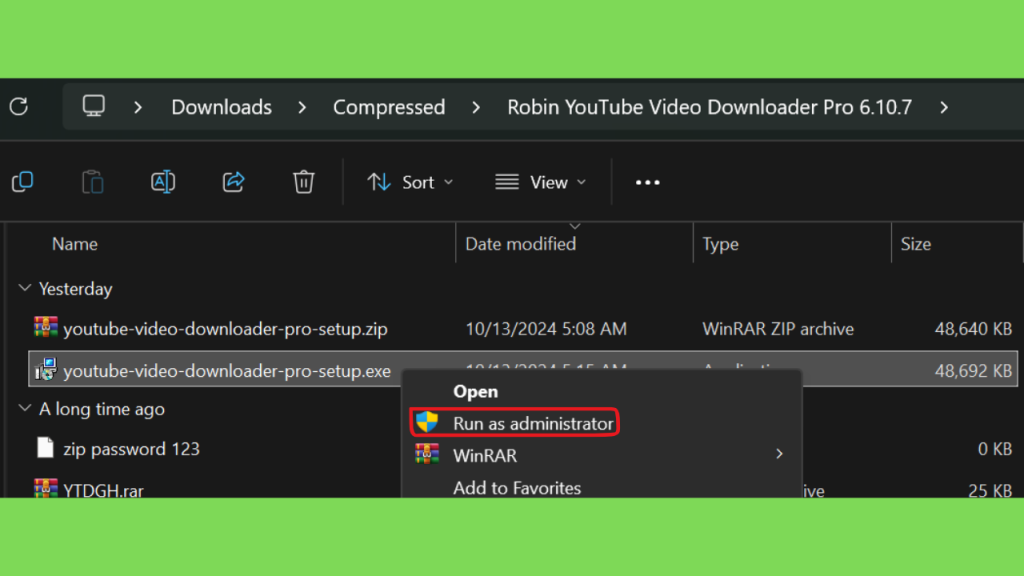This screenshot has width=1024, height=576.
Task: Expand the chevron after Compressed breadcrumb
Action: click(476, 107)
